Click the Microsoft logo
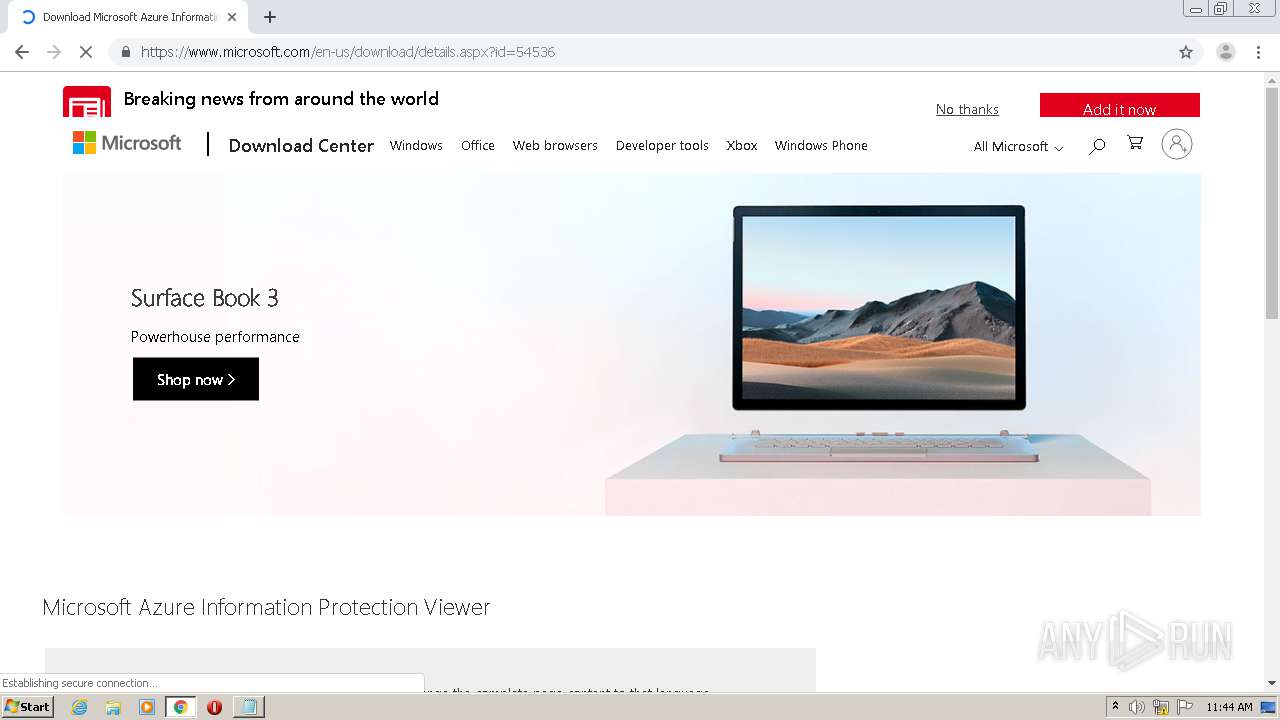This screenshot has height=720, width=1280. point(127,143)
